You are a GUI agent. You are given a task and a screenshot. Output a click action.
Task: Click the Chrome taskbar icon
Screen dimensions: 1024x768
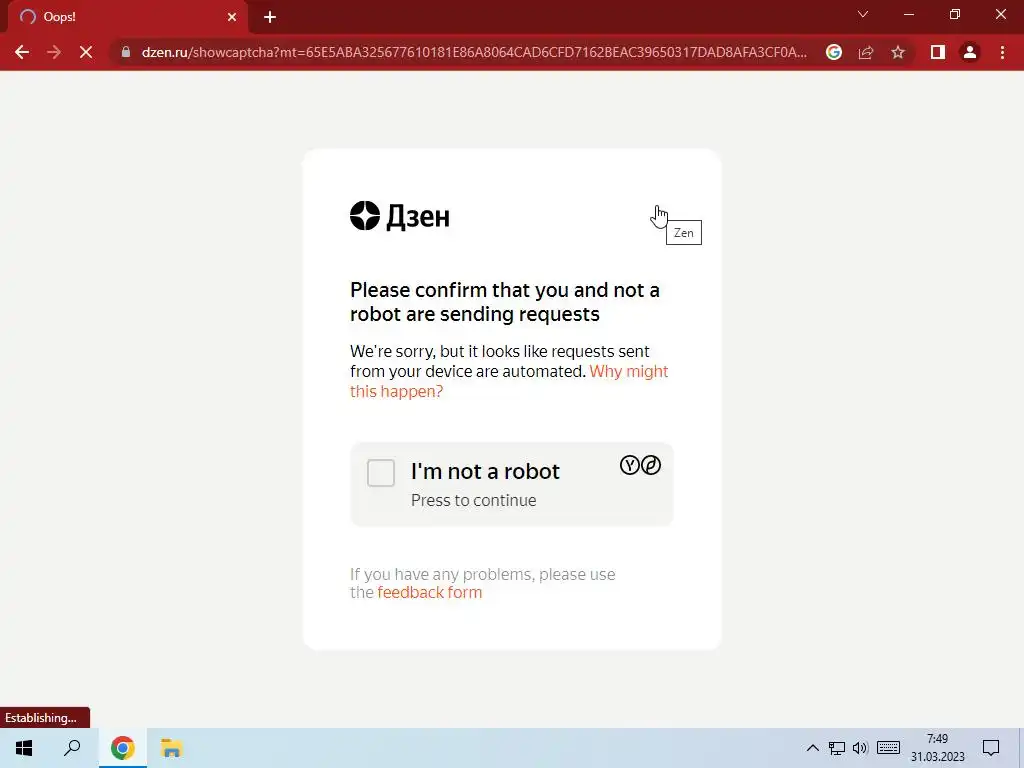[x=123, y=748]
